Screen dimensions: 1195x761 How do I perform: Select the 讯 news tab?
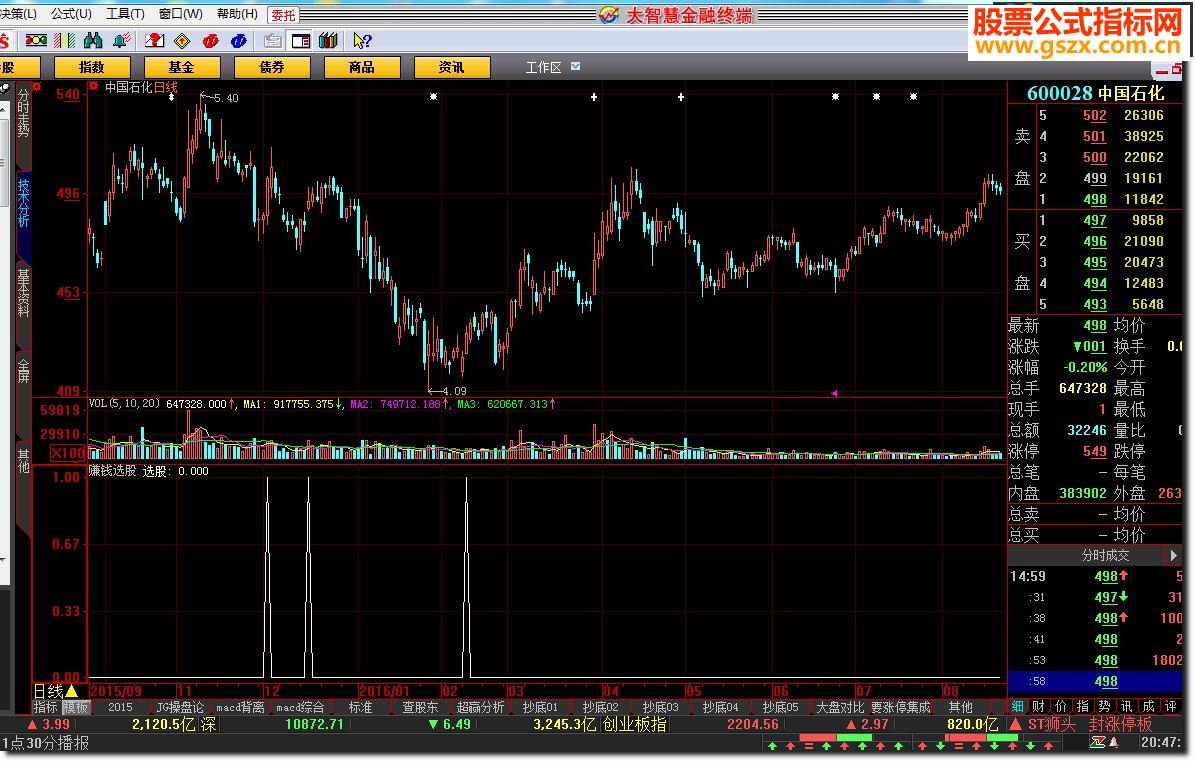[1126, 706]
